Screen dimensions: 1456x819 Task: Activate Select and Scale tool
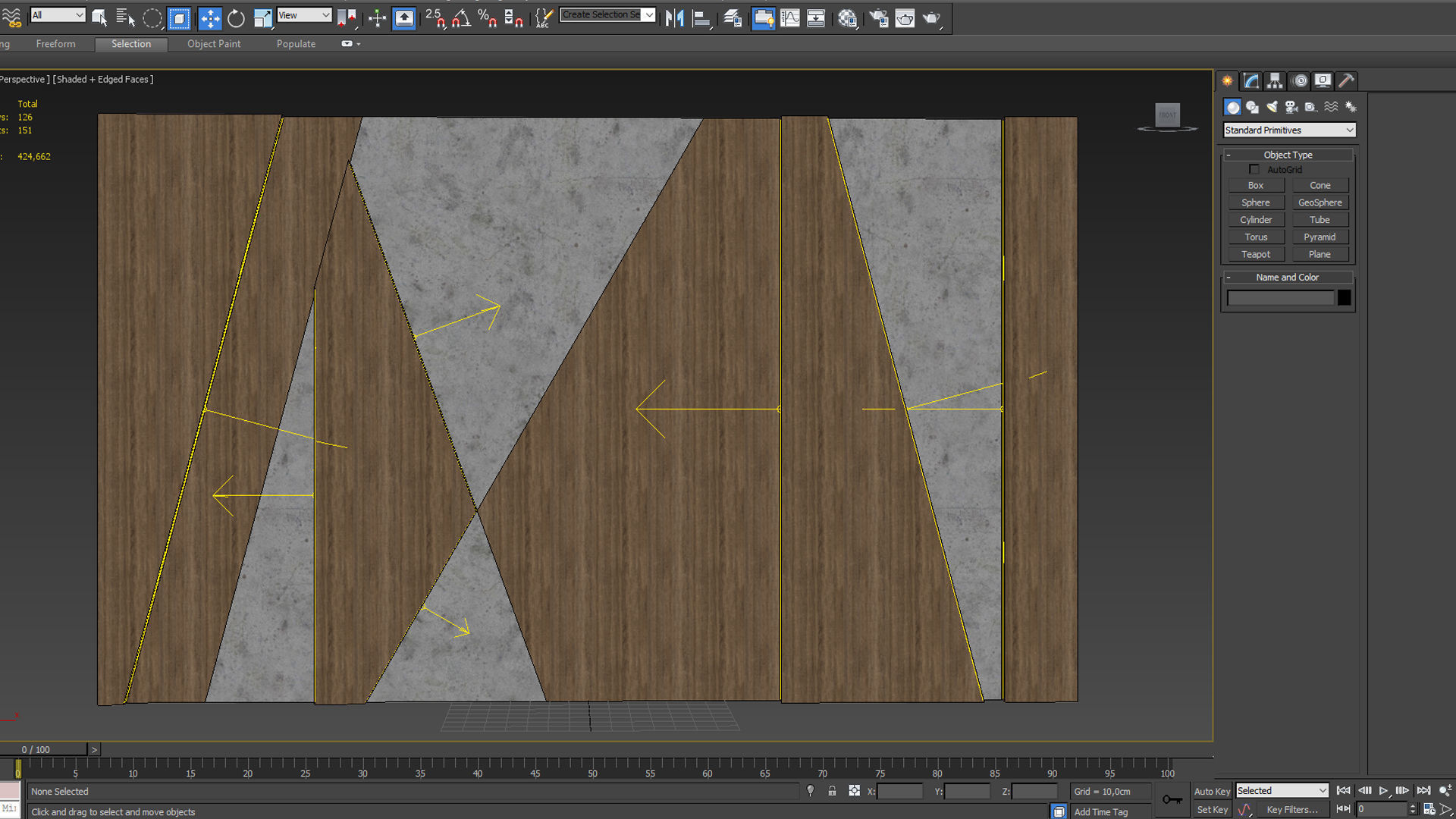pos(262,17)
